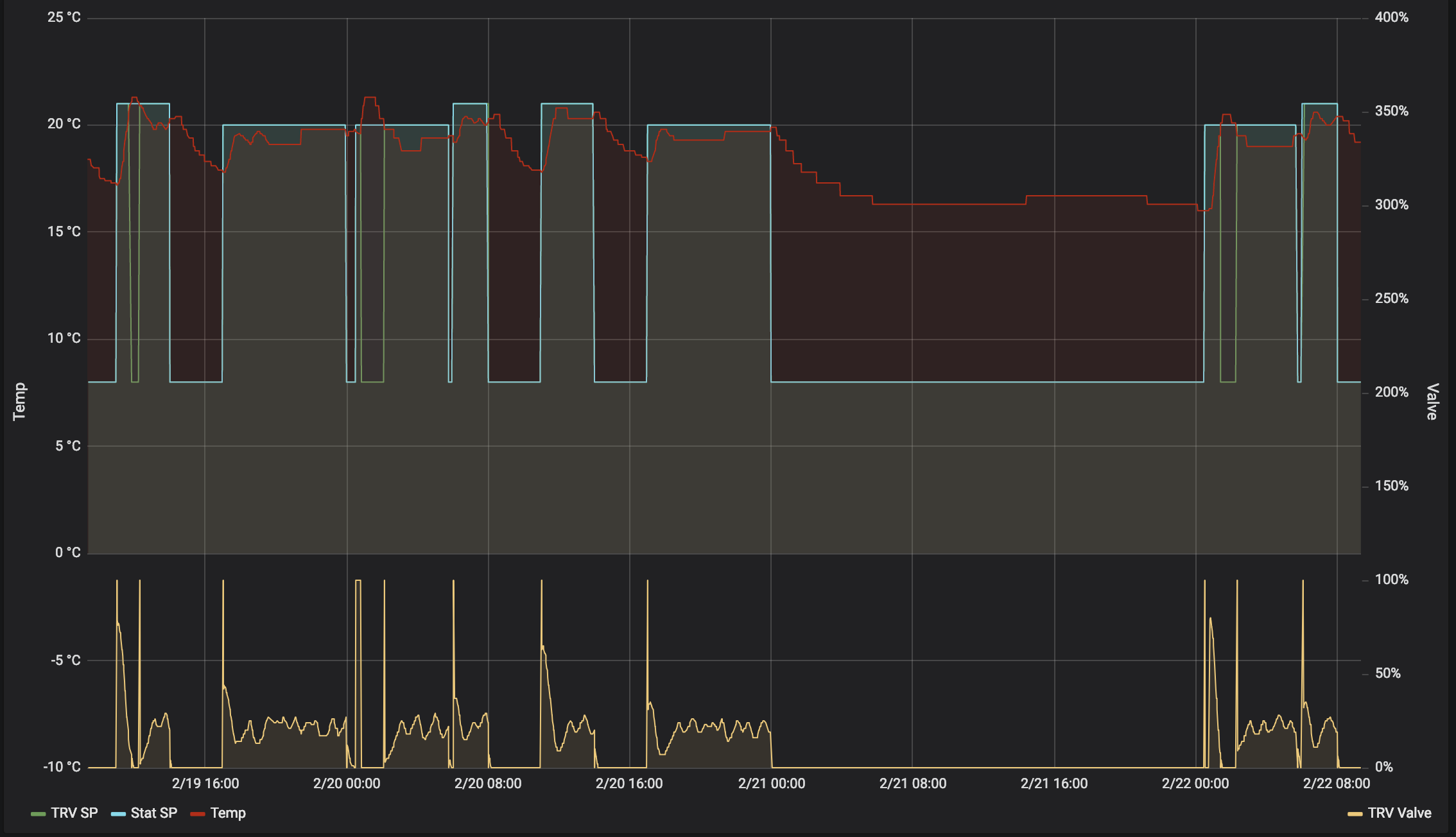The image size is (1456, 837).
Task: Open the red Temp color swatch
Action: coord(198,814)
